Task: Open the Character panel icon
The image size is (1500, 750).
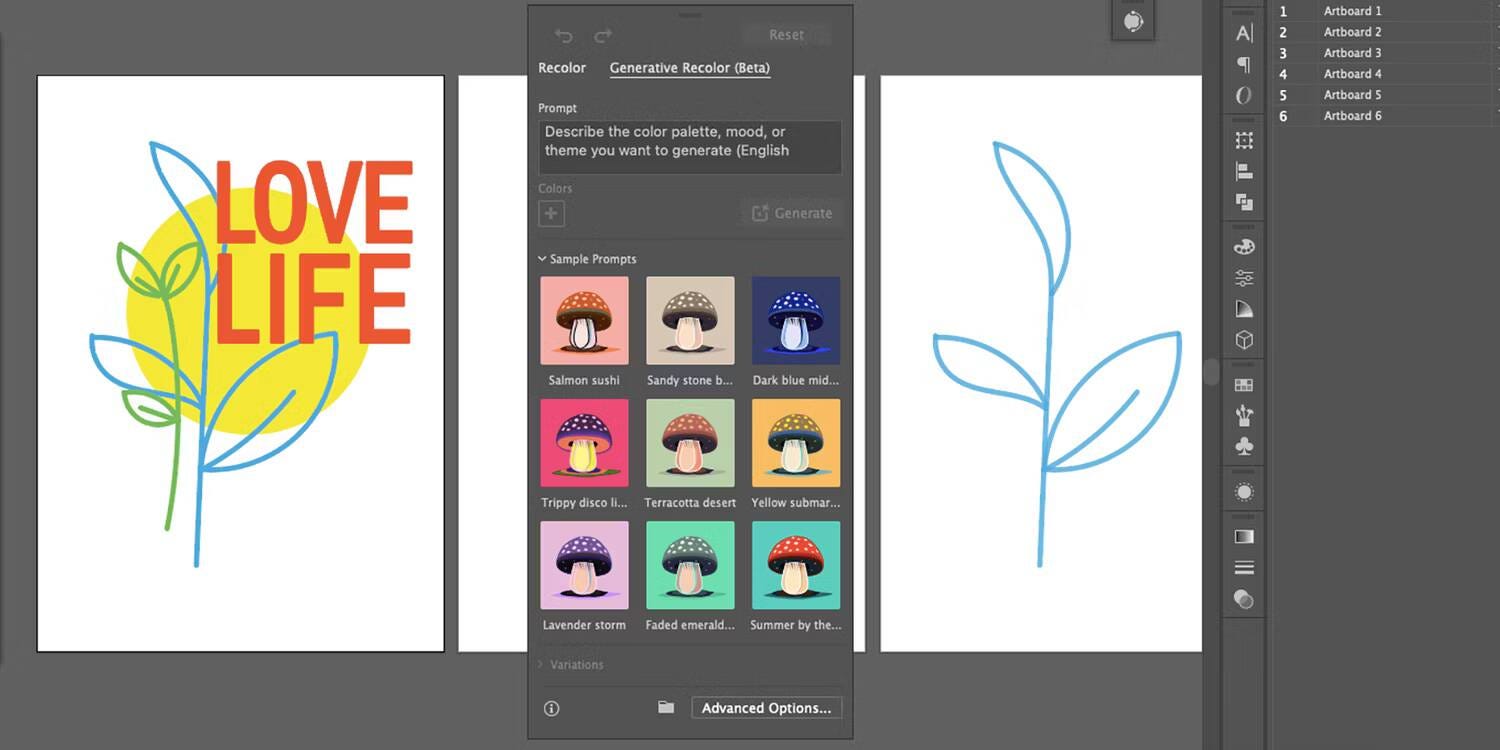Action: tap(1243, 33)
